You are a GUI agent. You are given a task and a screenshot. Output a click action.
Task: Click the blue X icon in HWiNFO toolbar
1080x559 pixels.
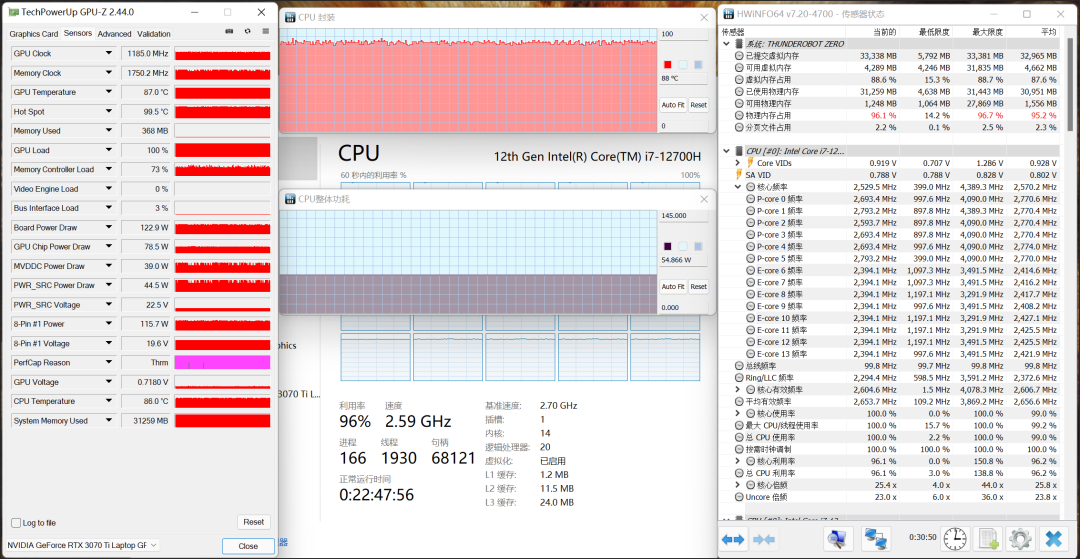coord(1054,538)
